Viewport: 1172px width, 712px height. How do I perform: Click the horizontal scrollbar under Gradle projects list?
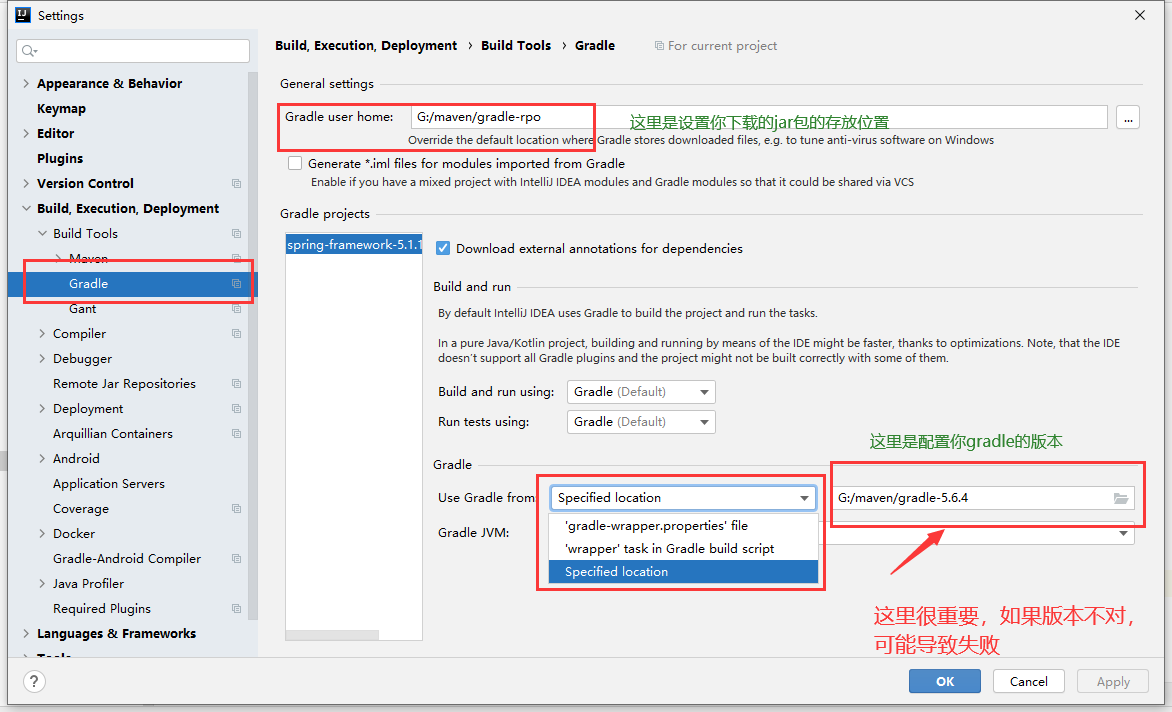(333, 635)
